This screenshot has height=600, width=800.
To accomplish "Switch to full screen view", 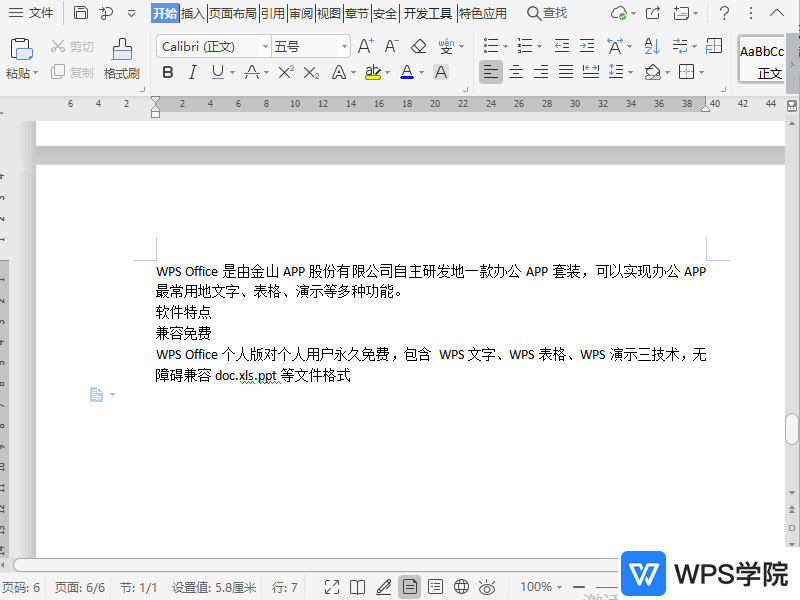I will 332,587.
